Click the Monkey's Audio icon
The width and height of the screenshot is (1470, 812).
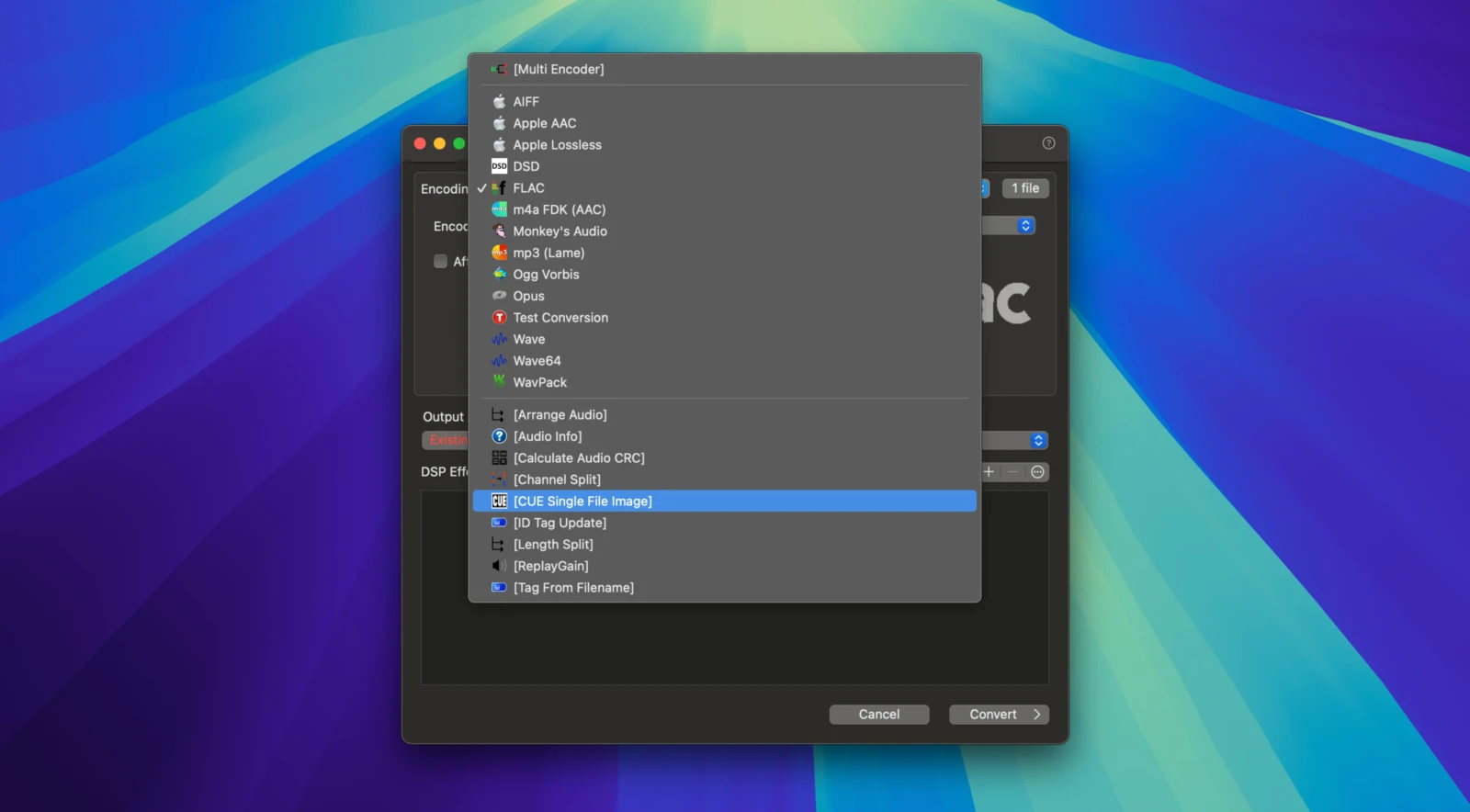pyautogui.click(x=499, y=231)
